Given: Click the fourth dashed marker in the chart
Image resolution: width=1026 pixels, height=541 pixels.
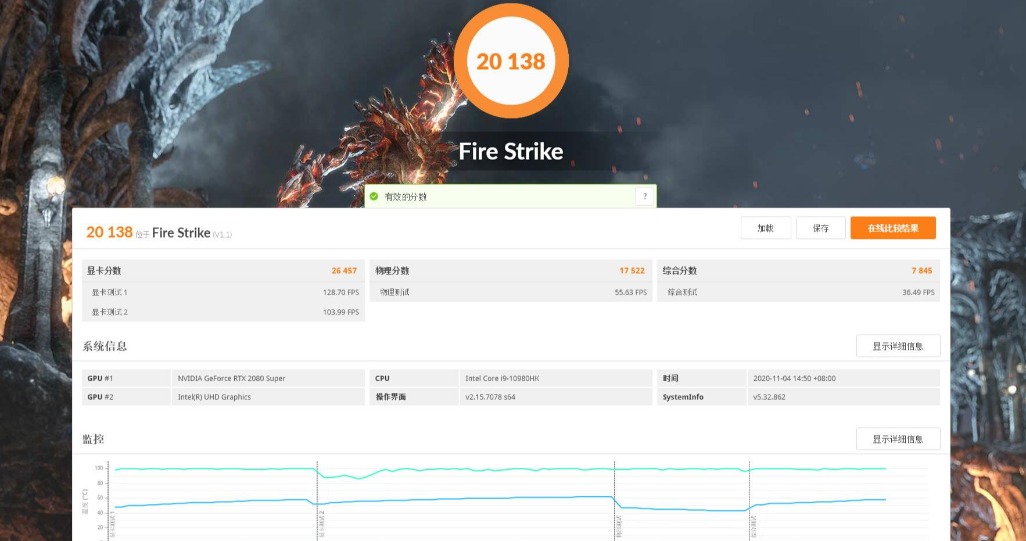Looking at the screenshot, I should [750, 500].
